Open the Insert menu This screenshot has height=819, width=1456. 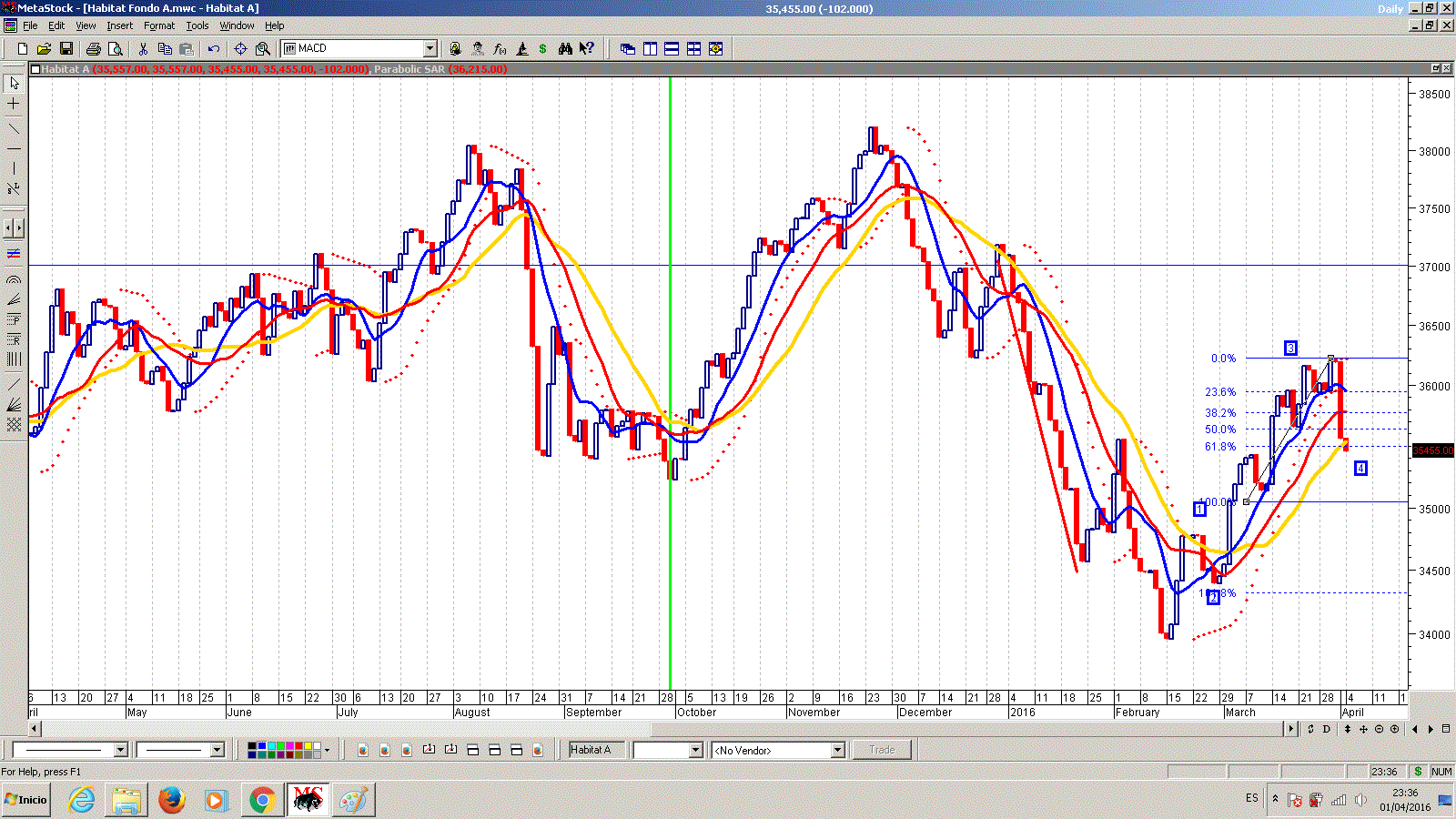[119, 25]
